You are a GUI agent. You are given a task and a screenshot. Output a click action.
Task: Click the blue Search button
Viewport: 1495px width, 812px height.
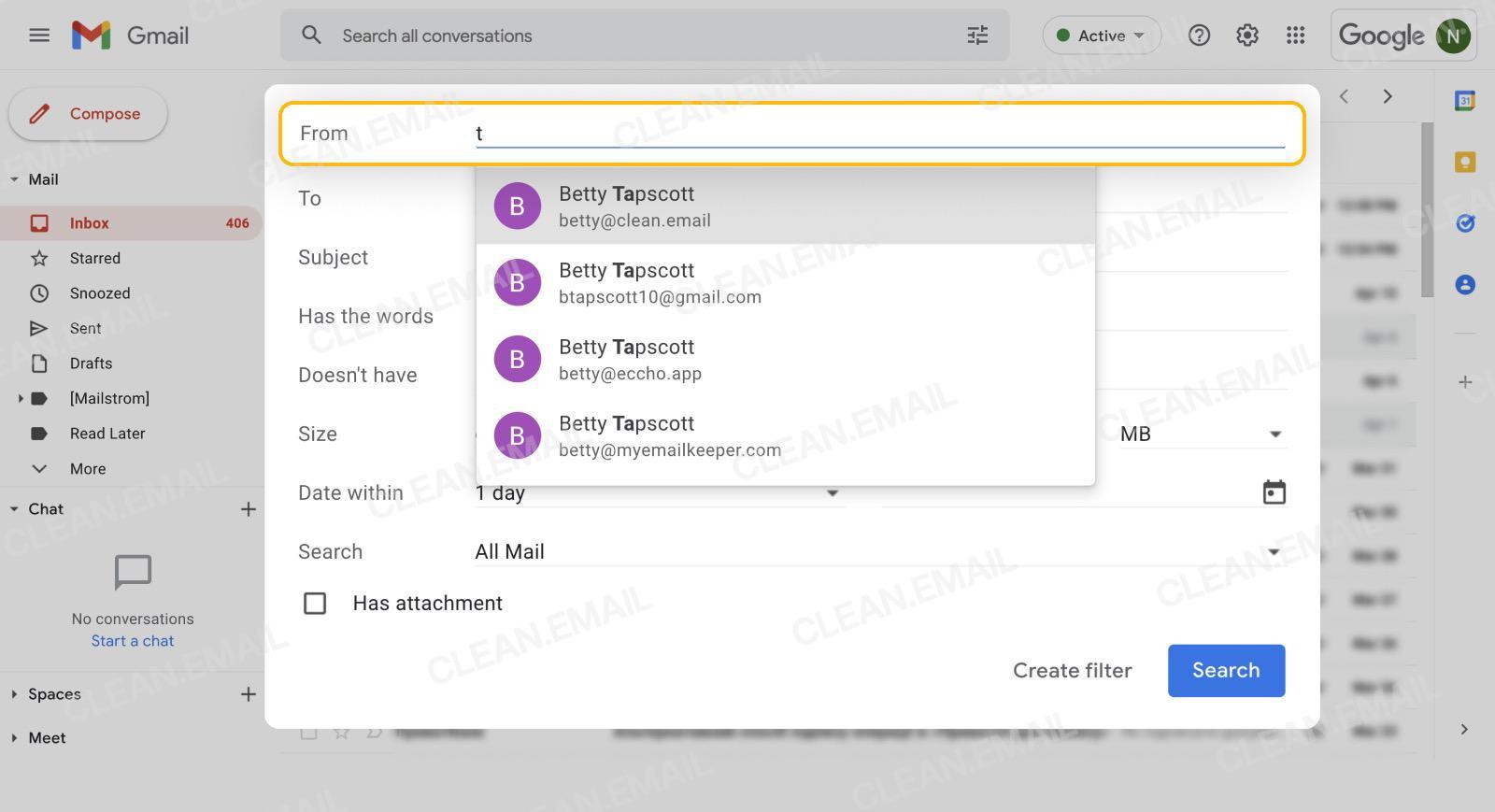coord(1226,671)
